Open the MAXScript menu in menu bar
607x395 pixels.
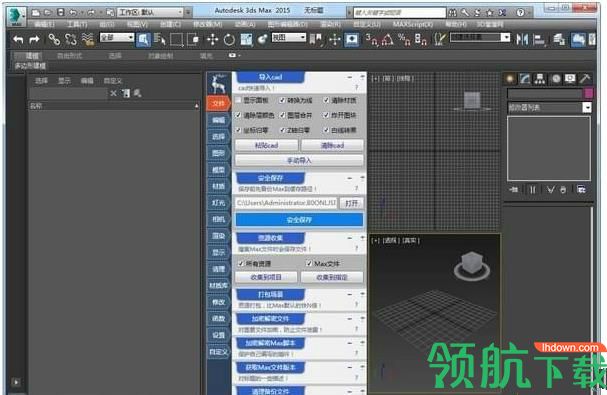click(413, 24)
